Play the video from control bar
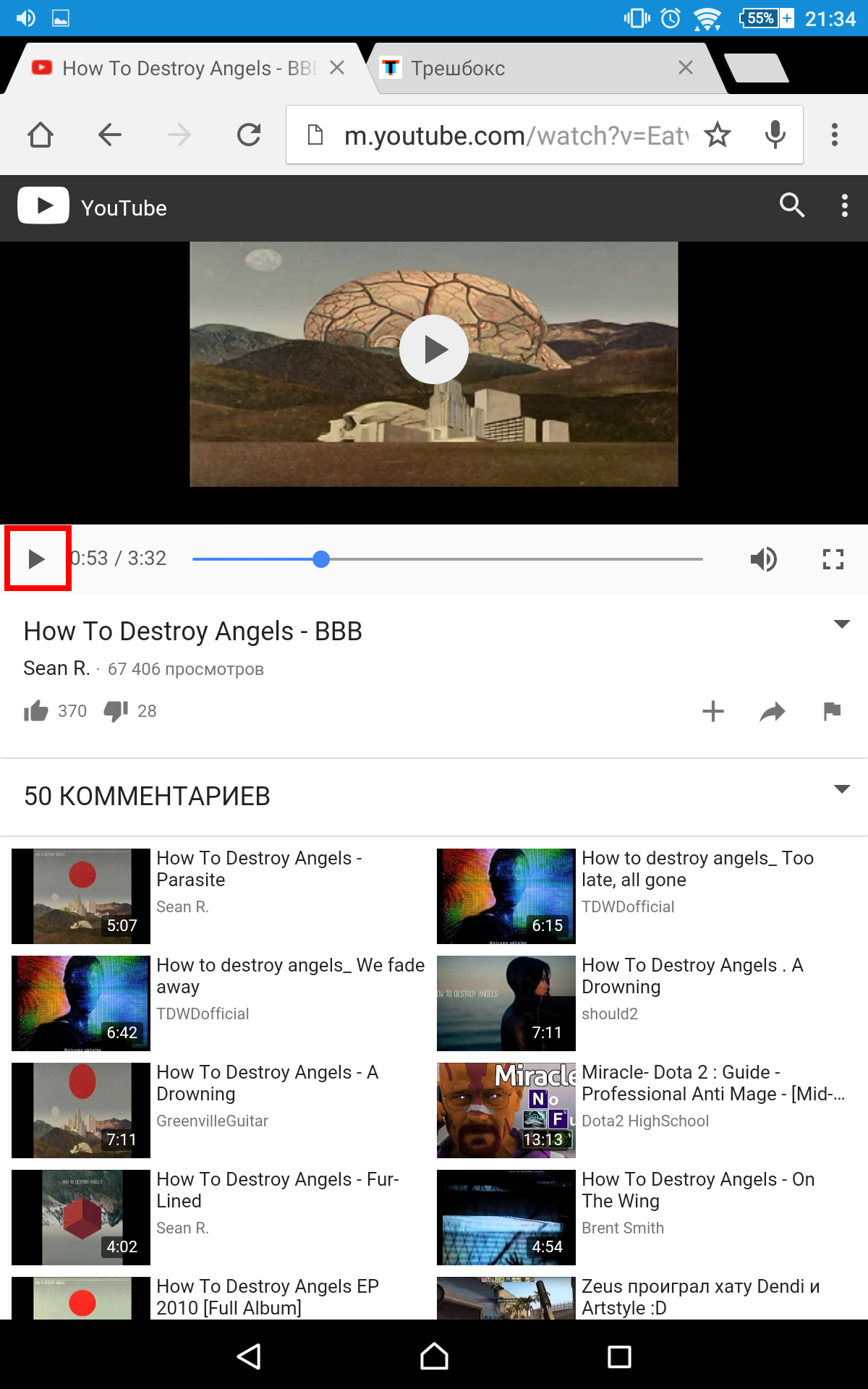The width and height of the screenshot is (868, 1389). coord(37,558)
